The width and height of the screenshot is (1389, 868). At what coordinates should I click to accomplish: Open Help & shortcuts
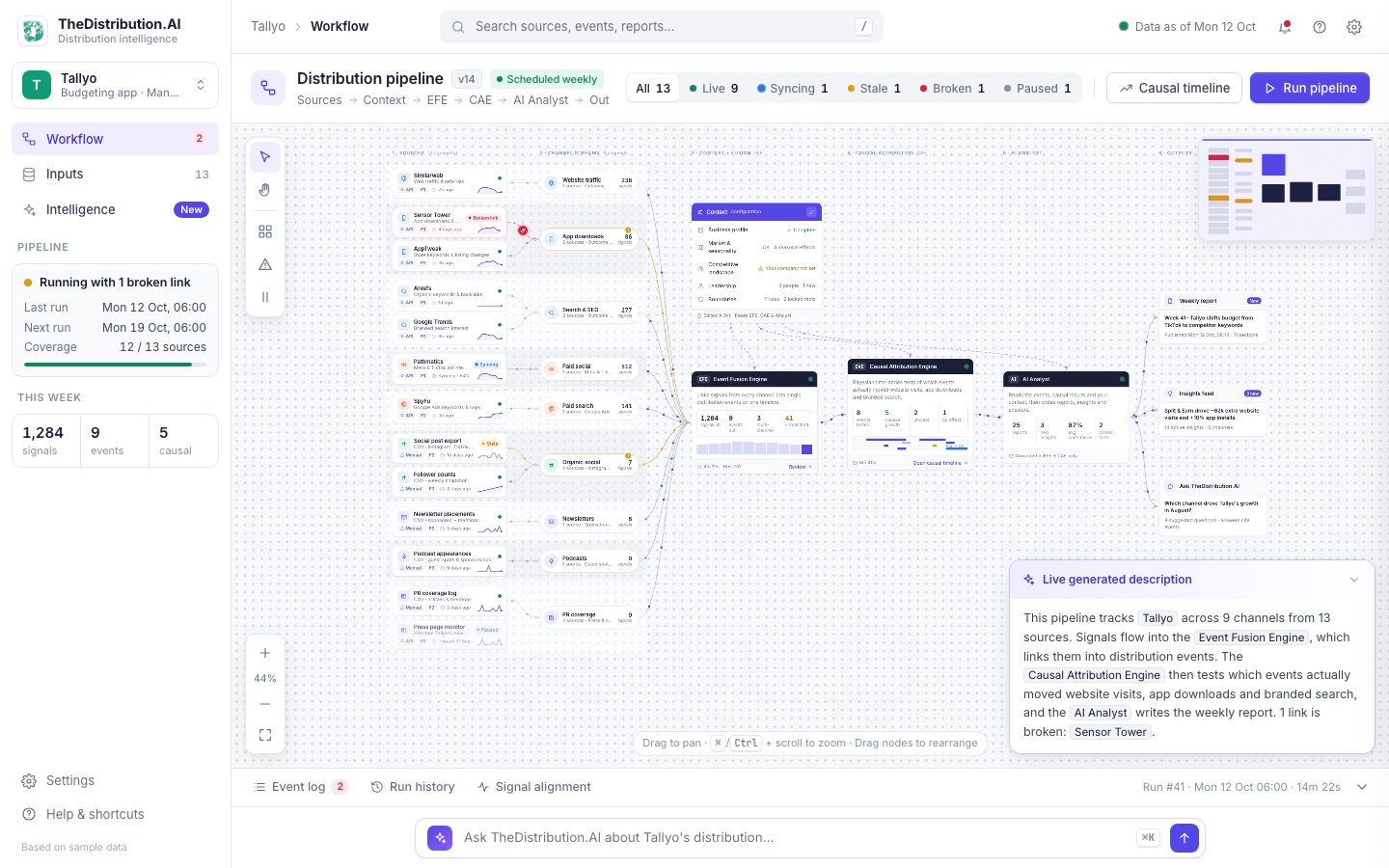tap(115, 814)
